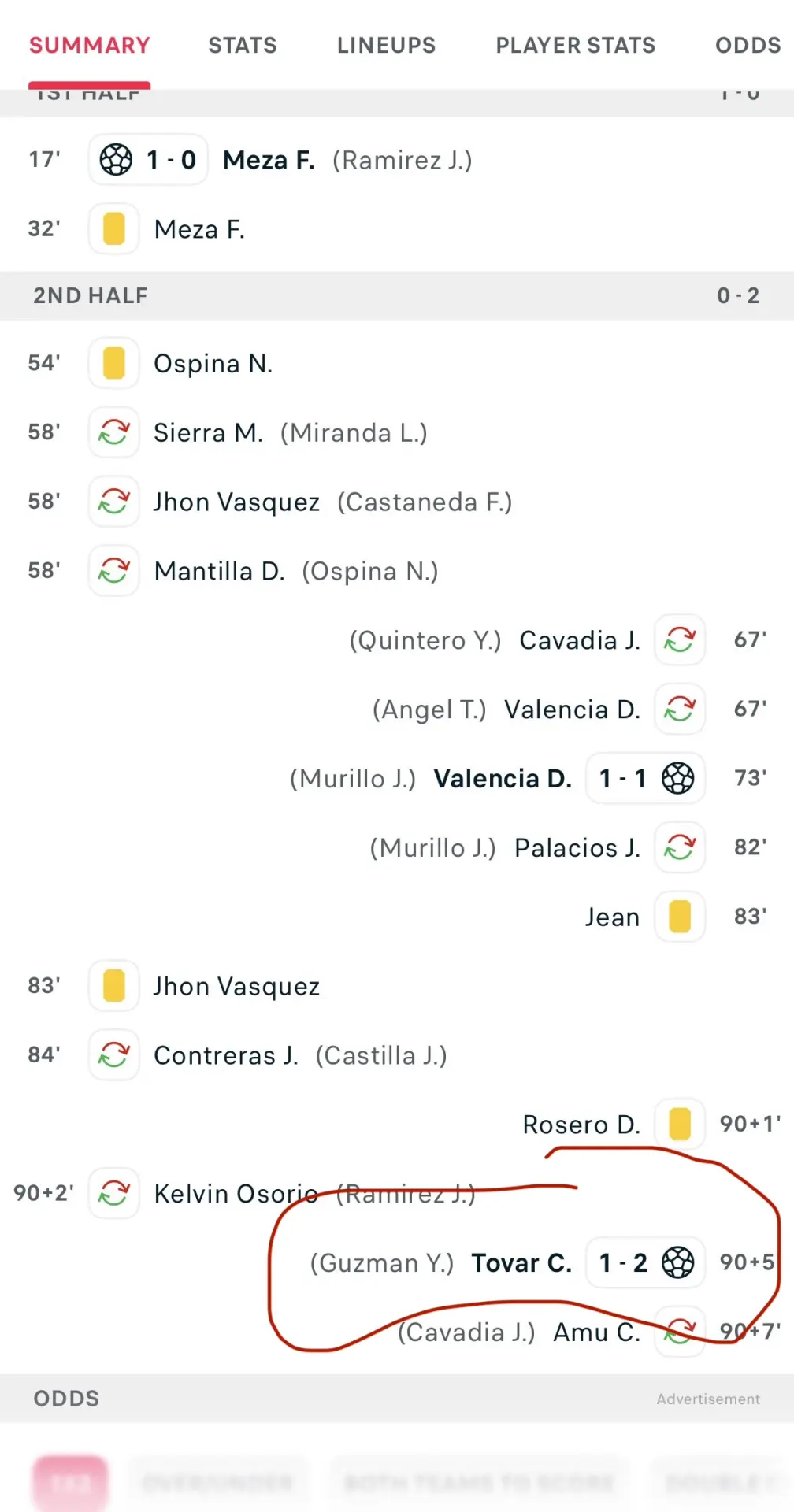Tap goal ball icon at 73' Valencia D.
This screenshot has width=794, height=1512.
[678, 779]
